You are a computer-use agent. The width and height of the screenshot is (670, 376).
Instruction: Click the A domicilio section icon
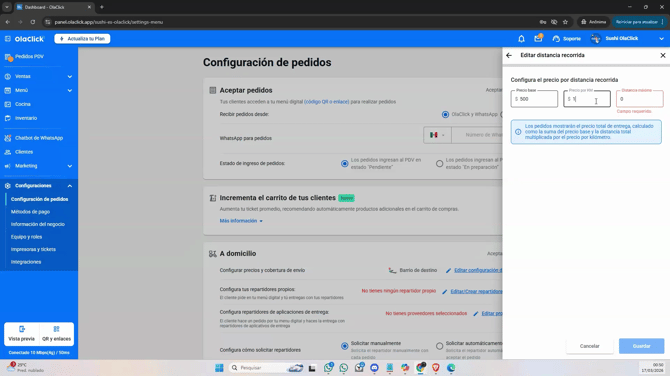click(212, 254)
